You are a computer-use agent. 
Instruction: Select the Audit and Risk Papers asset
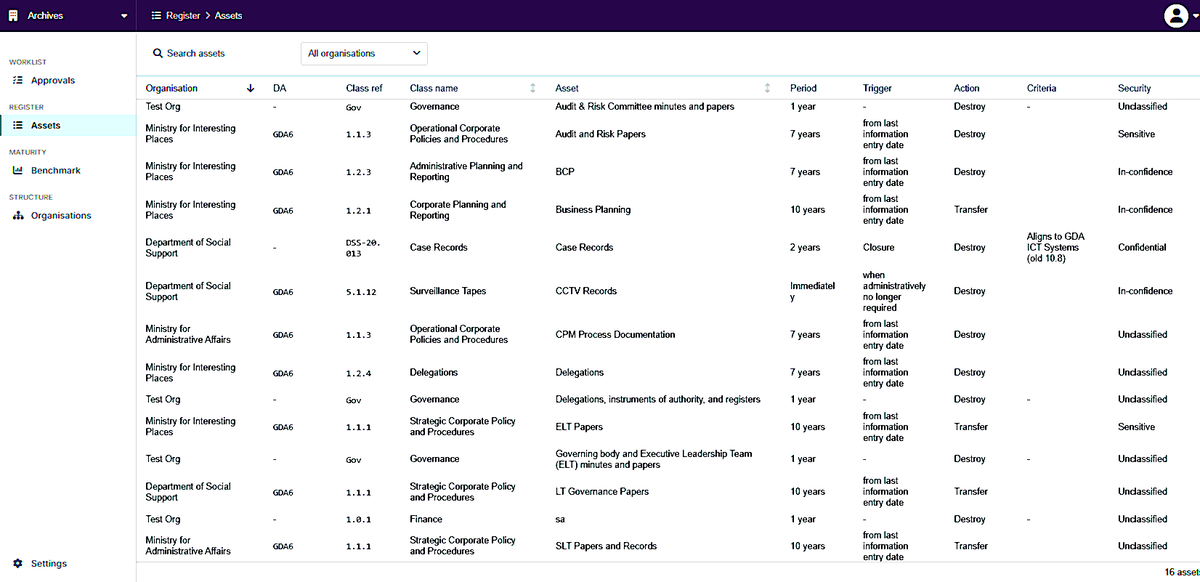coord(600,134)
